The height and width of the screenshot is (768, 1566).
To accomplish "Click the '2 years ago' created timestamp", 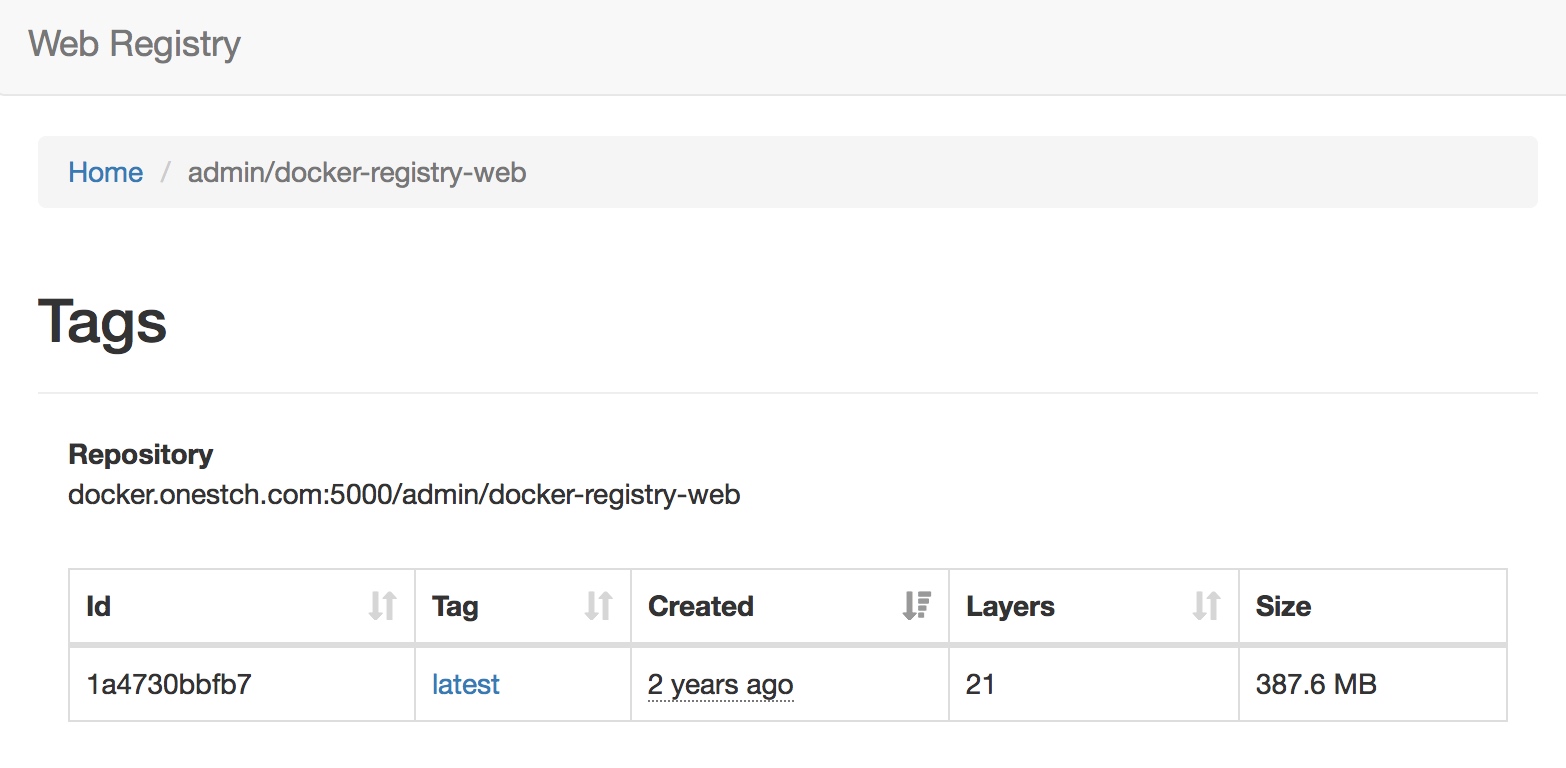I will click(720, 685).
